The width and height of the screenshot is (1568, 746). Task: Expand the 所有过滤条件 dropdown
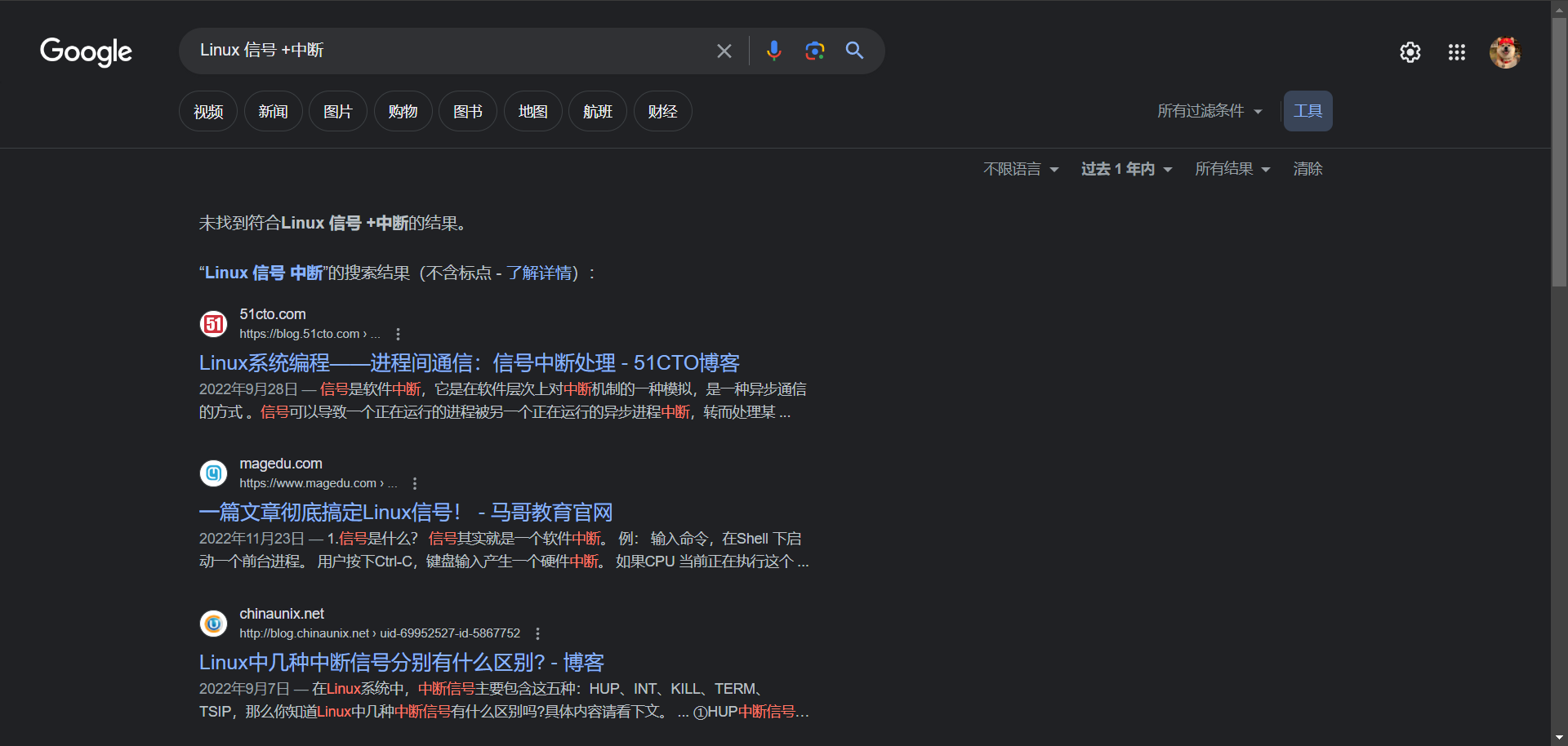coord(1209,111)
